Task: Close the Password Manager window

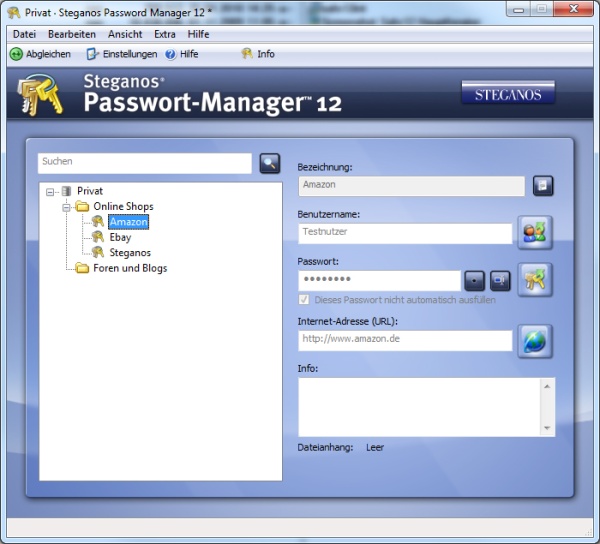Action: point(573,9)
